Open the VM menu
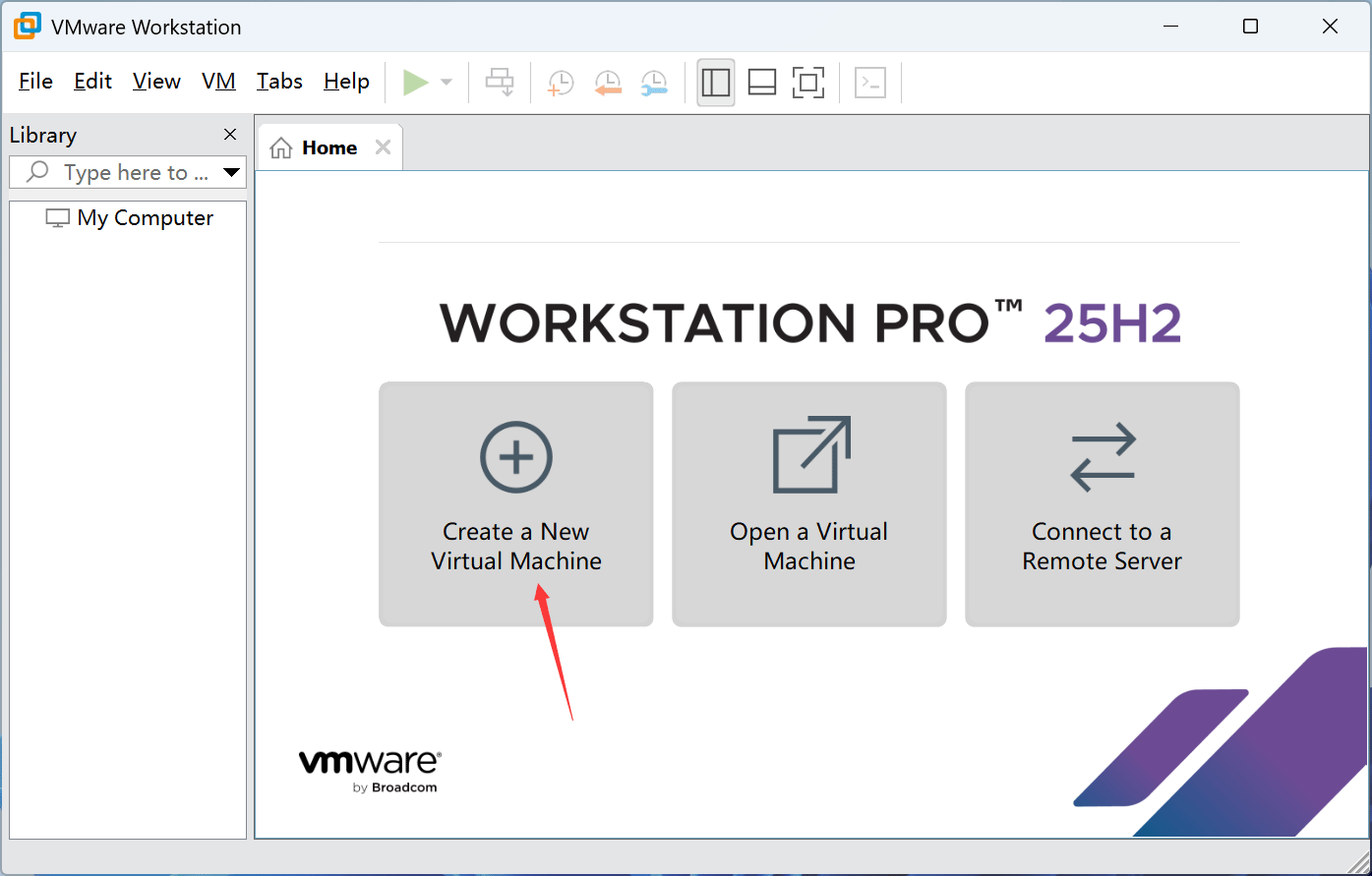The image size is (1372, 876). click(x=218, y=82)
